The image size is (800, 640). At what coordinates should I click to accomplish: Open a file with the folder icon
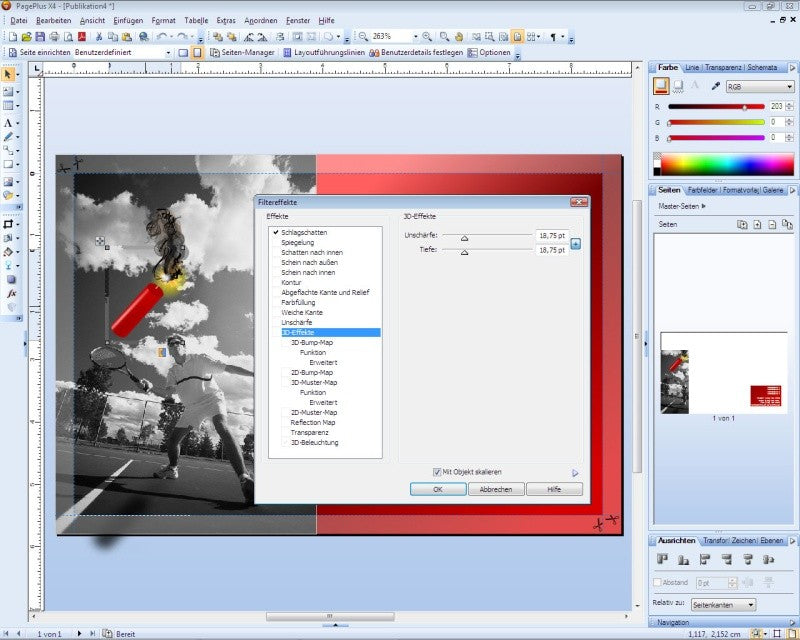[x=27, y=37]
